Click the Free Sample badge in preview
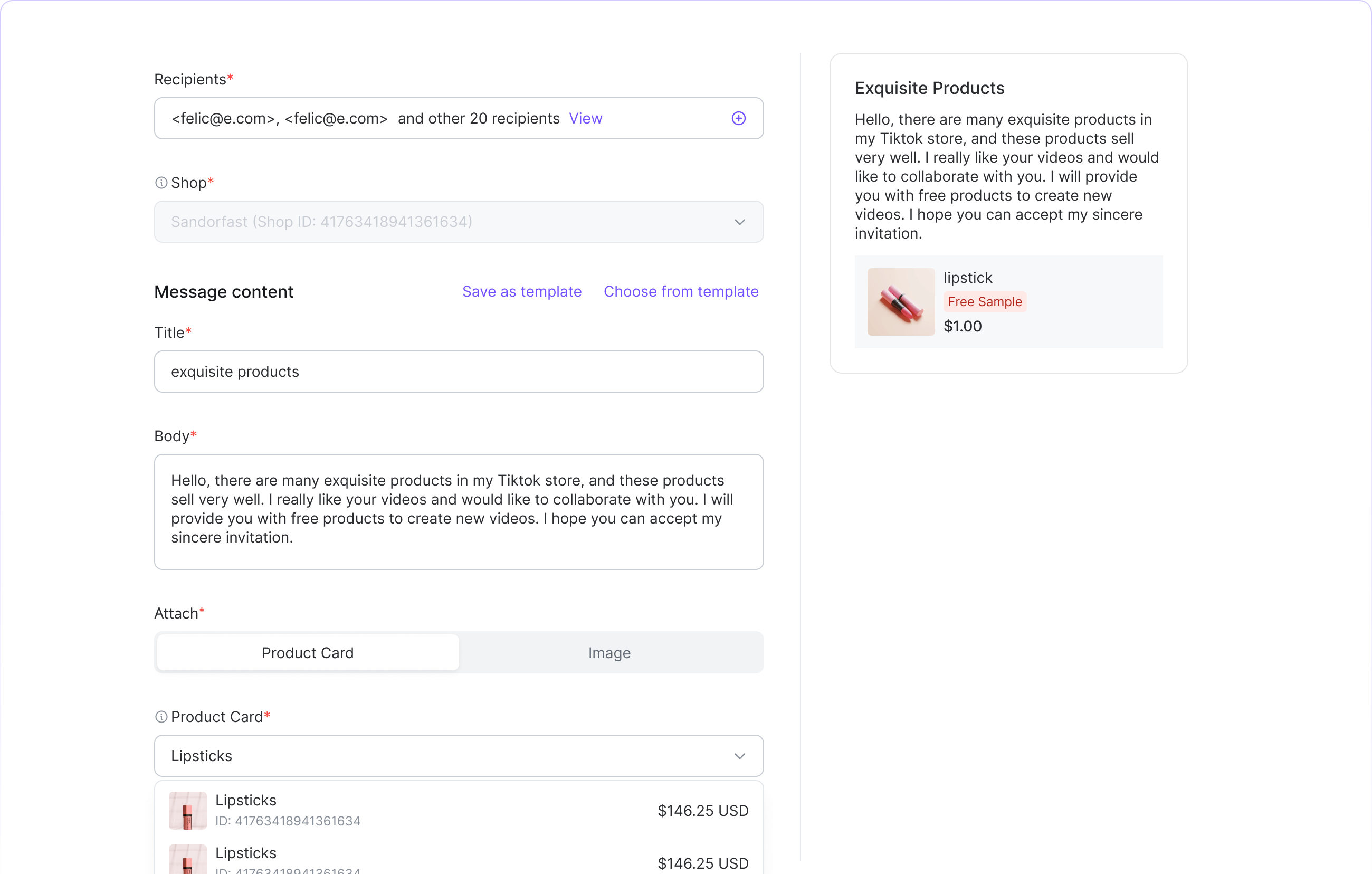Image resolution: width=1372 pixels, height=874 pixels. [x=985, y=301]
